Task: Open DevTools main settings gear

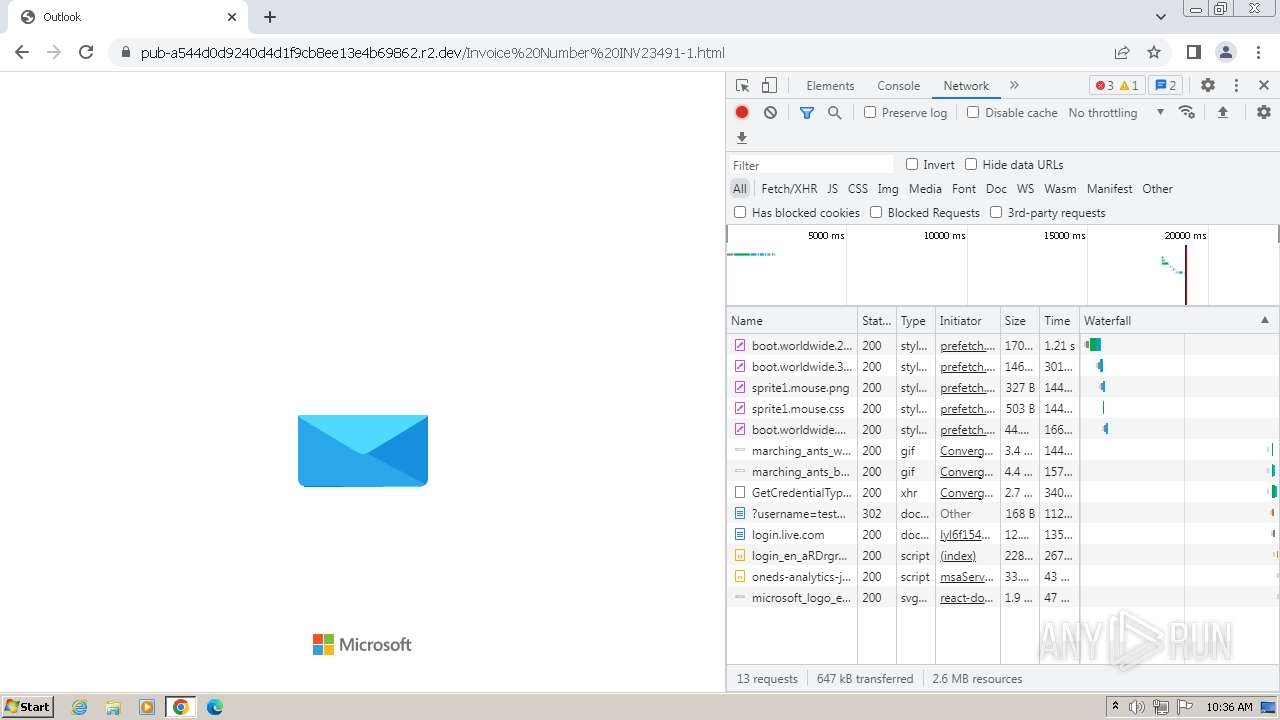Action: [1208, 86]
